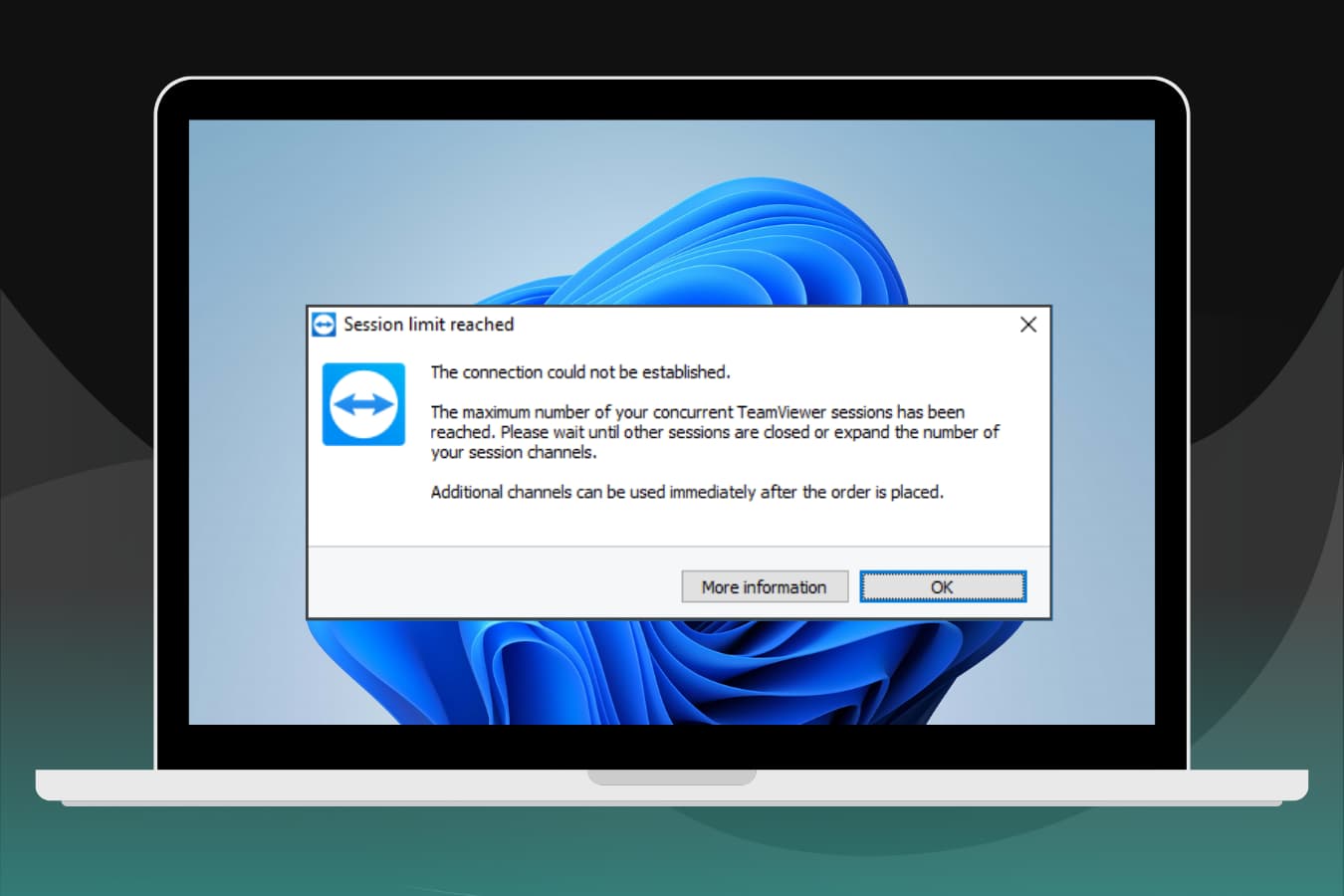The height and width of the screenshot is (896, 1344).
Task: Close the Session limit reached dialog
Action: [x=1028, y=325]
